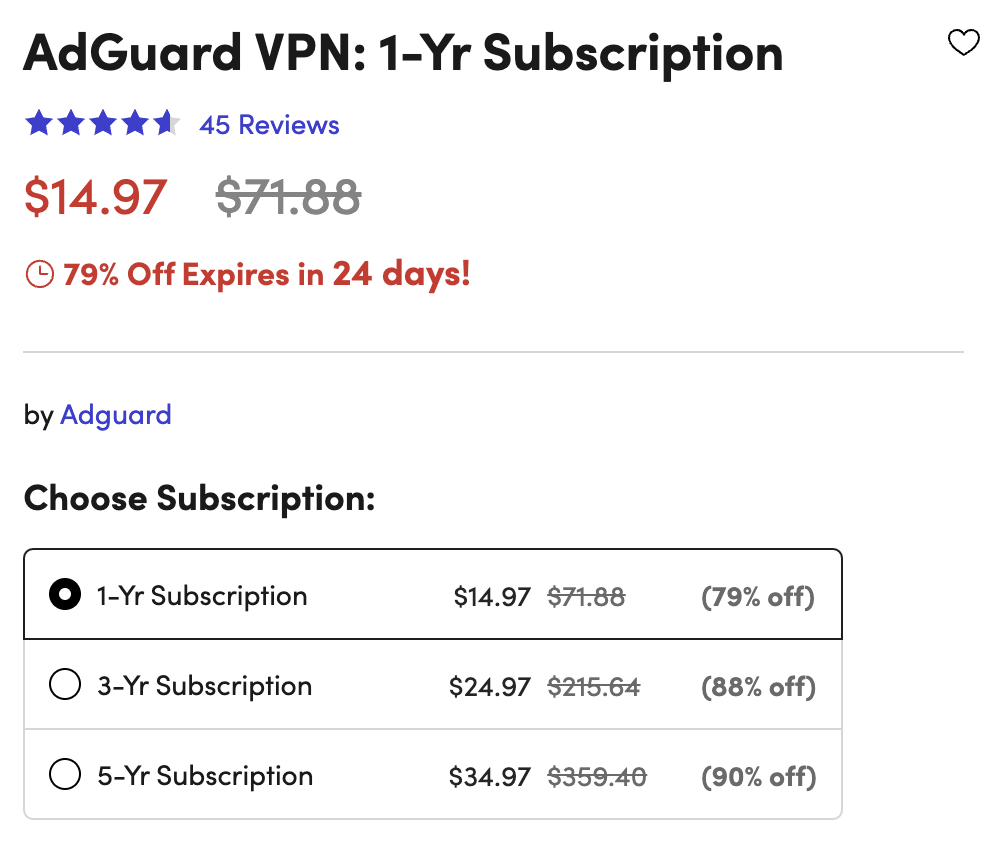
Task: Click the 79% Off Expires notice text
Action: [266, 274]
